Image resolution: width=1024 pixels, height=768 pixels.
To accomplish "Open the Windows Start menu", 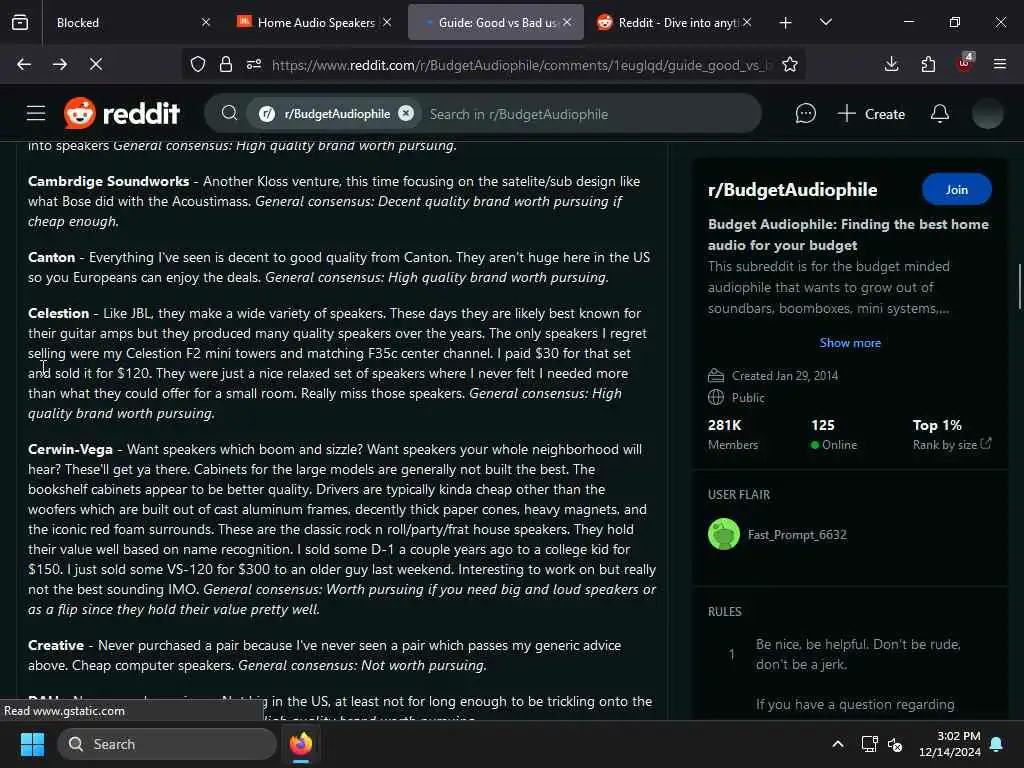I will [32, 744].
